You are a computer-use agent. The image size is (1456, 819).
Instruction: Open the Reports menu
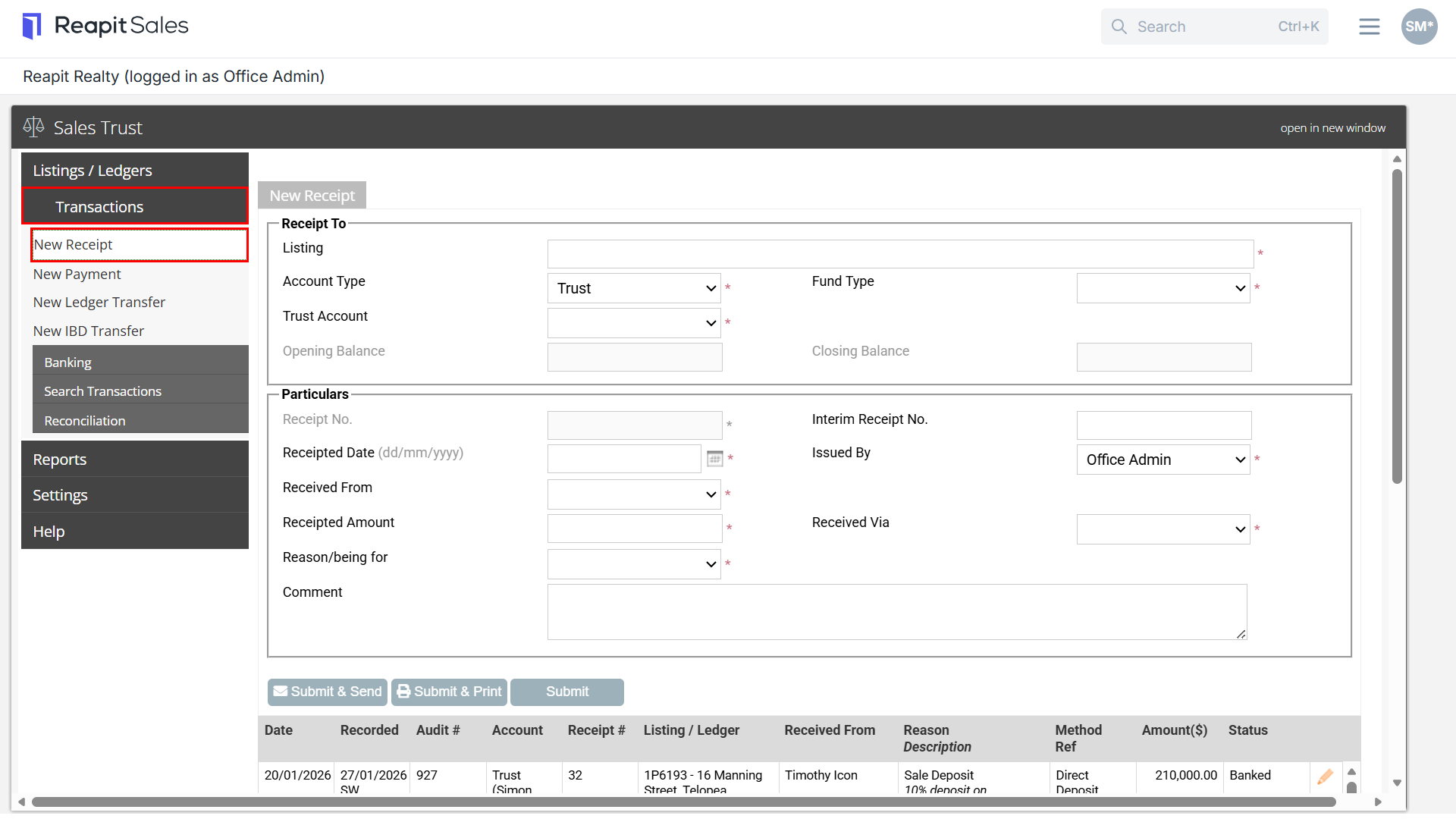tap(135, 460)
